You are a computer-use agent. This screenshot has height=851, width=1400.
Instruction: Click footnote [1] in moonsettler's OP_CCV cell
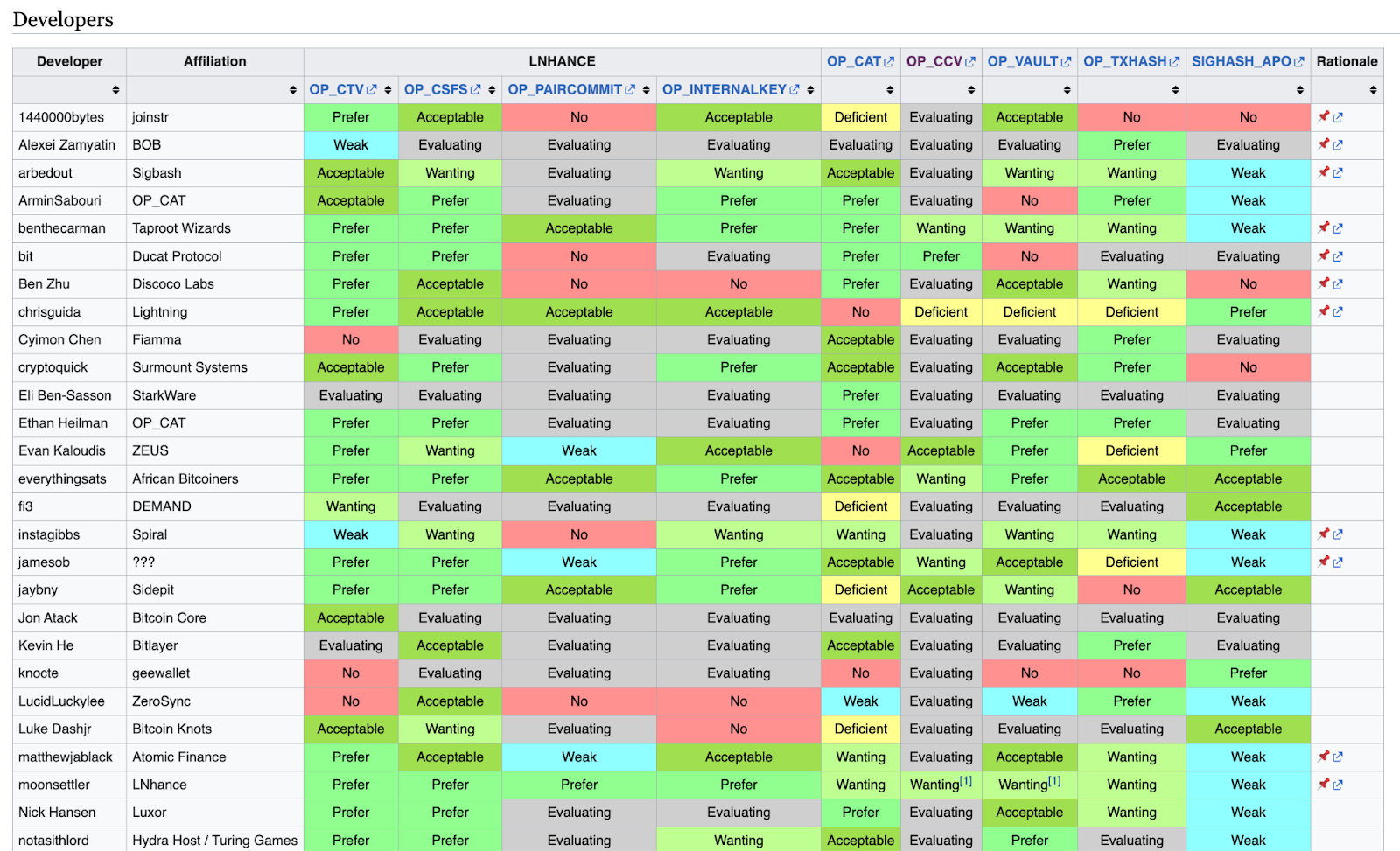[966, 781]
